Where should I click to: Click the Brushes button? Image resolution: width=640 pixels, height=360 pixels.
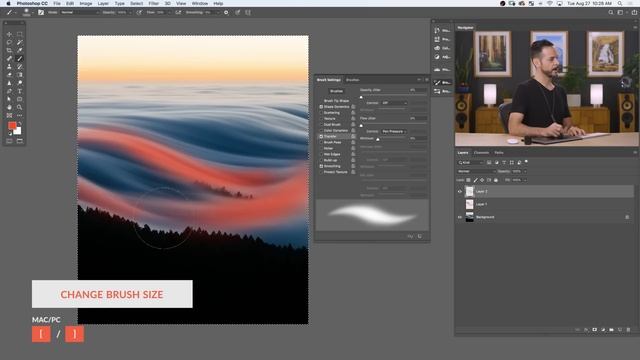(x=336, y=91)
